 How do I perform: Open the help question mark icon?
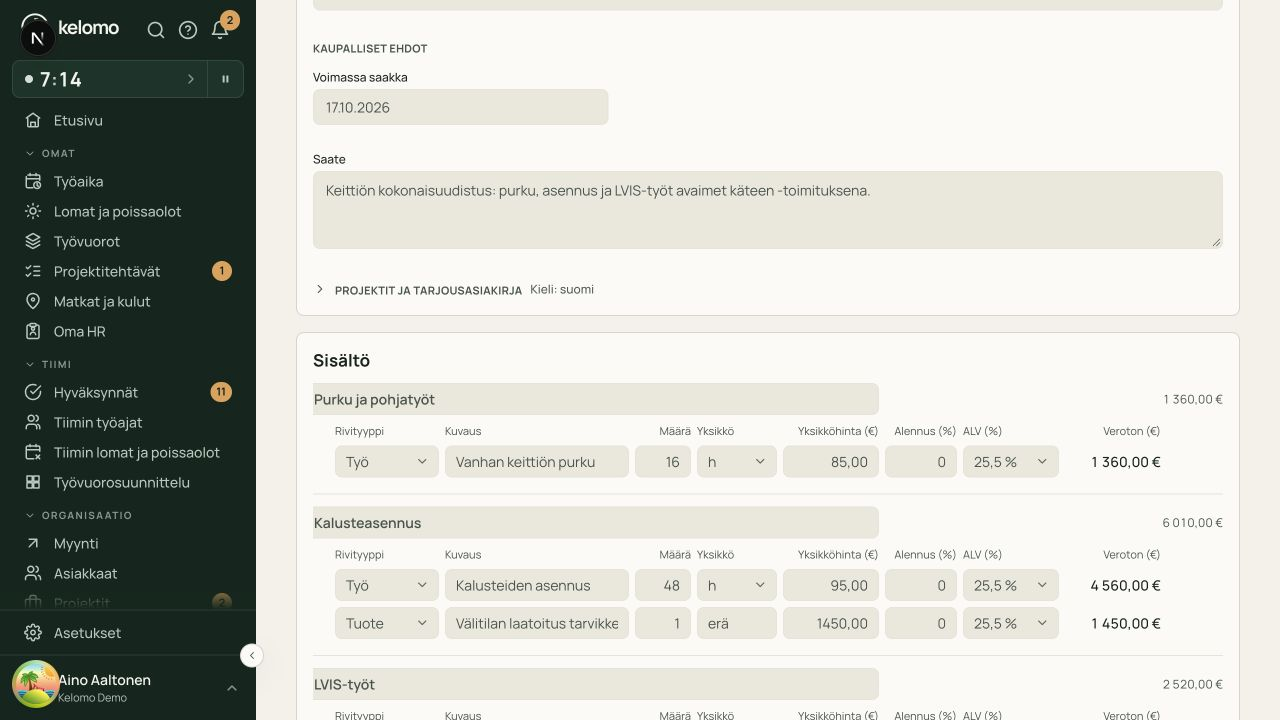coord(188,30)
